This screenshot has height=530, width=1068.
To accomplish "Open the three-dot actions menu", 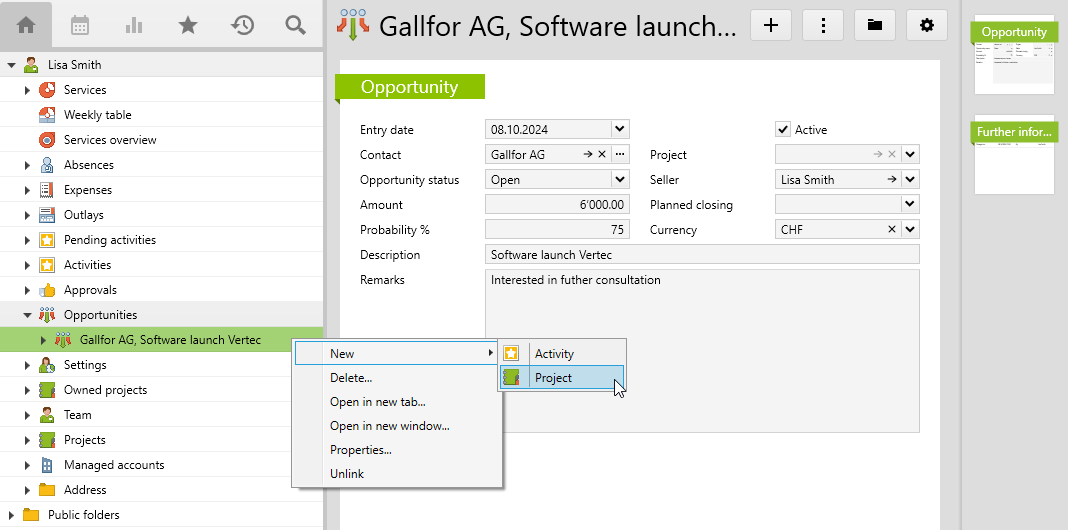I will [823, 26].
